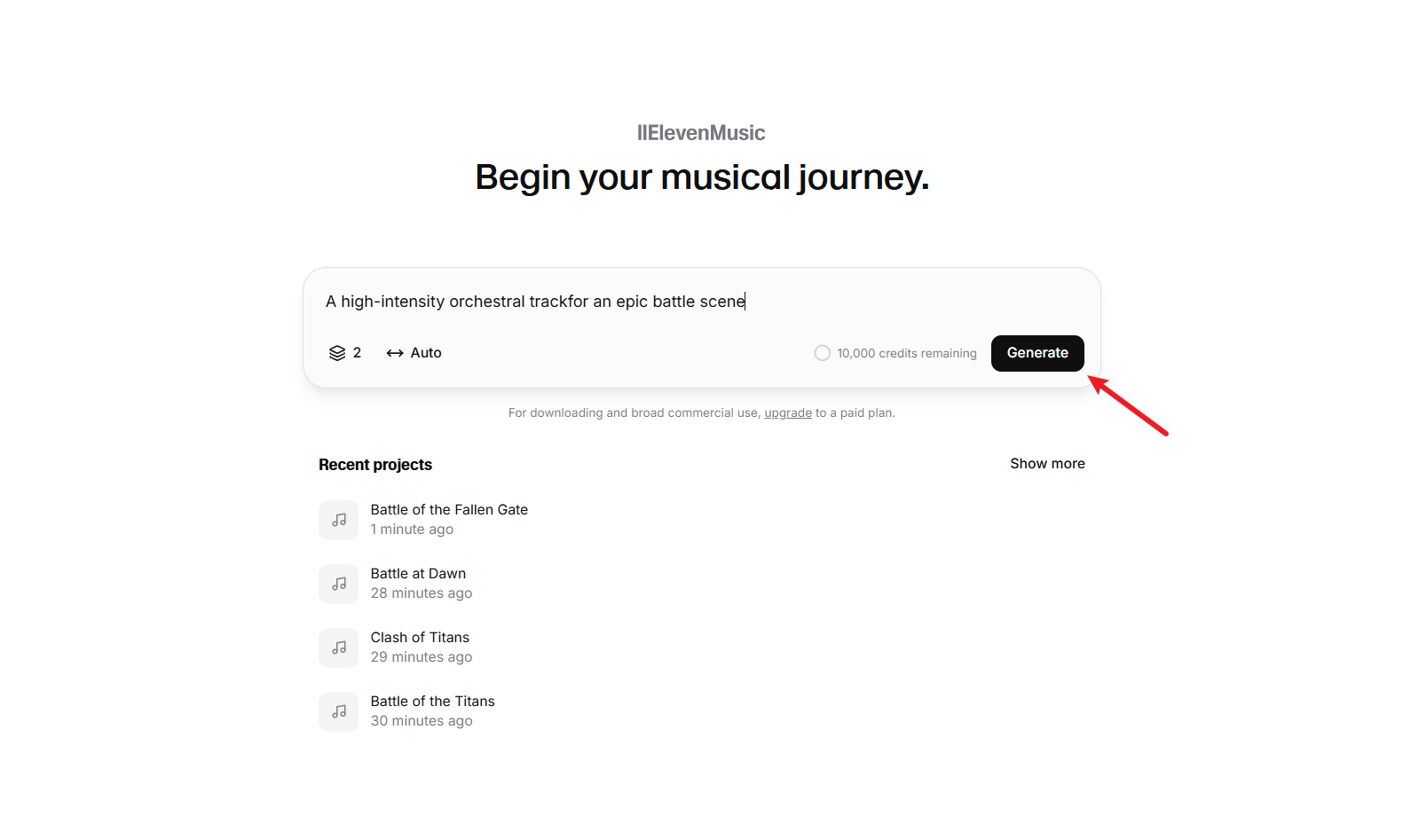
Task: Open the upgrade link for paid plans
Action: (788, 412)
